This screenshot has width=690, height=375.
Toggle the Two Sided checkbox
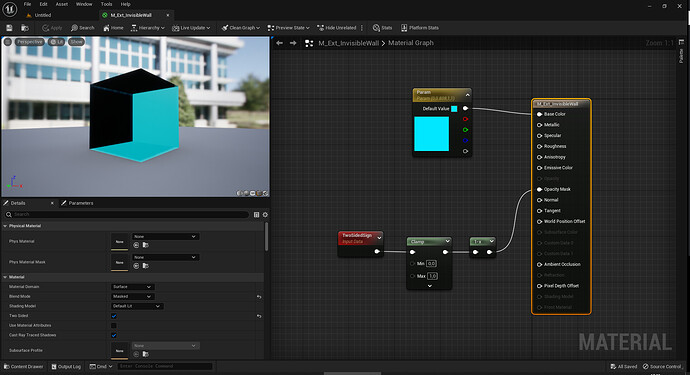[x=114, y=316]
